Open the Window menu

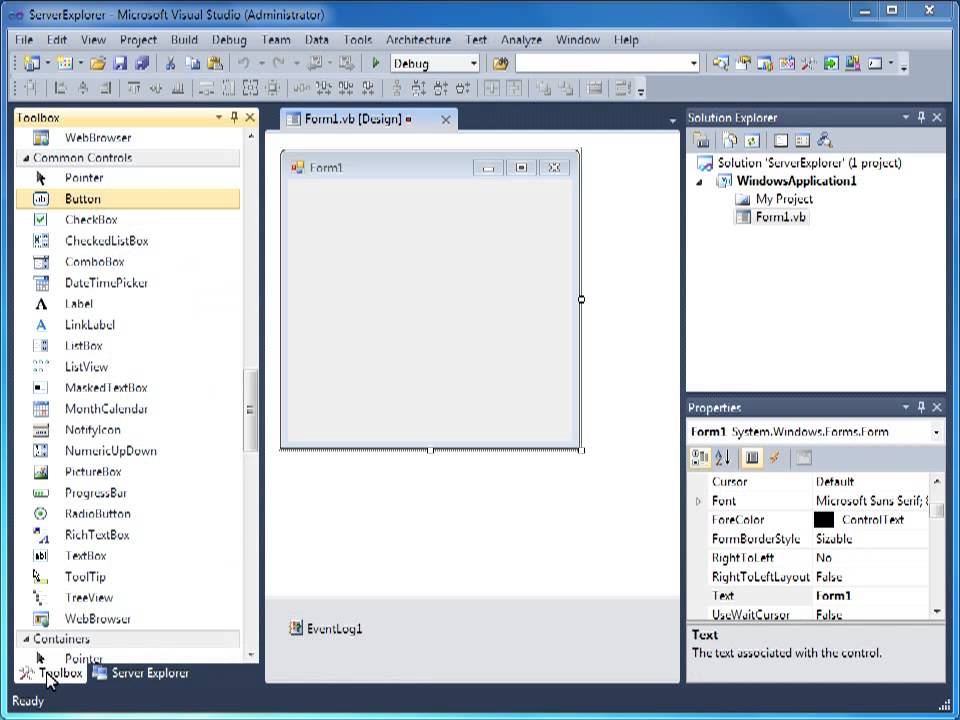click(577, 40)
